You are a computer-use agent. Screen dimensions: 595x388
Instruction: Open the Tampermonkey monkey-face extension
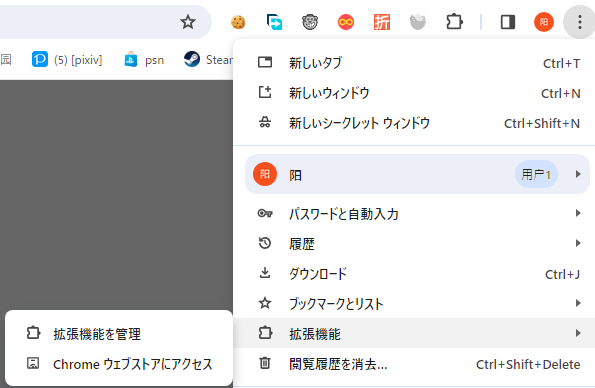pos(310,22)
